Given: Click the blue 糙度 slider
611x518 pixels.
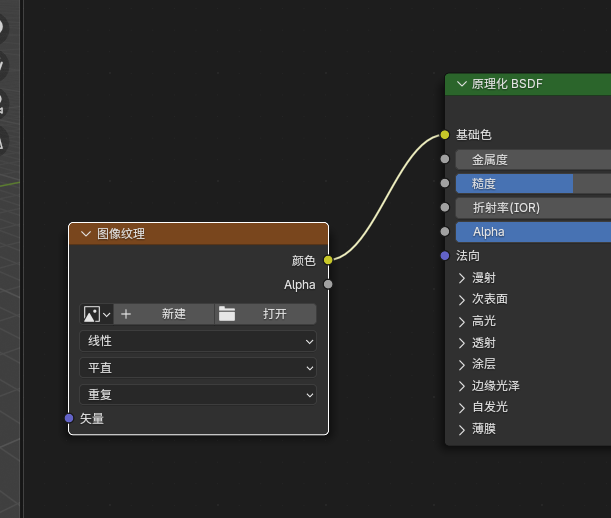Looking at the screenshot, I should click(530, 183).
